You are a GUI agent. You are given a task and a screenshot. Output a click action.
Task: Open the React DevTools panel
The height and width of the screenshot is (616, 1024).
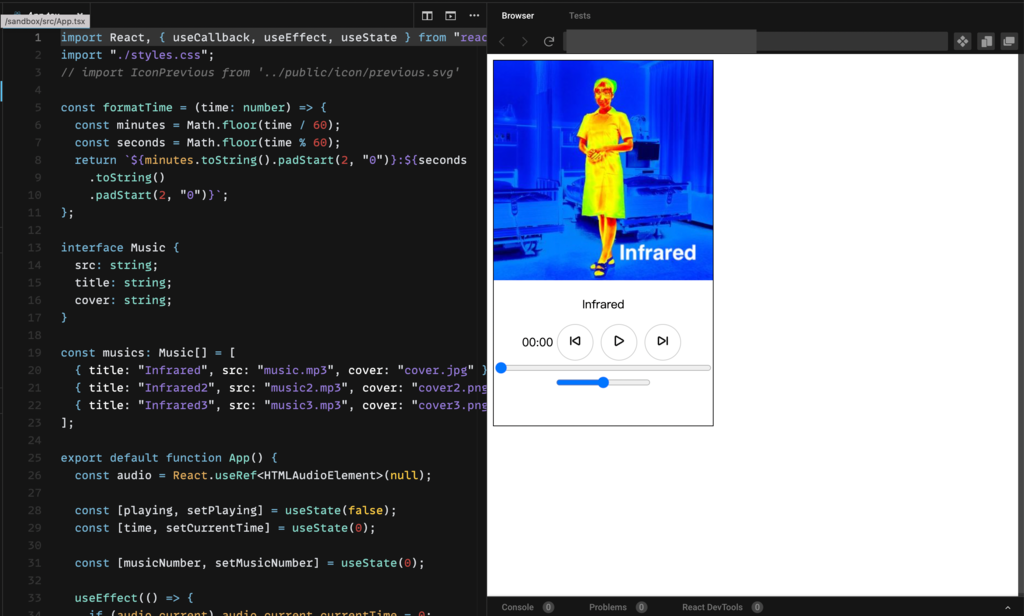point(712,607)
